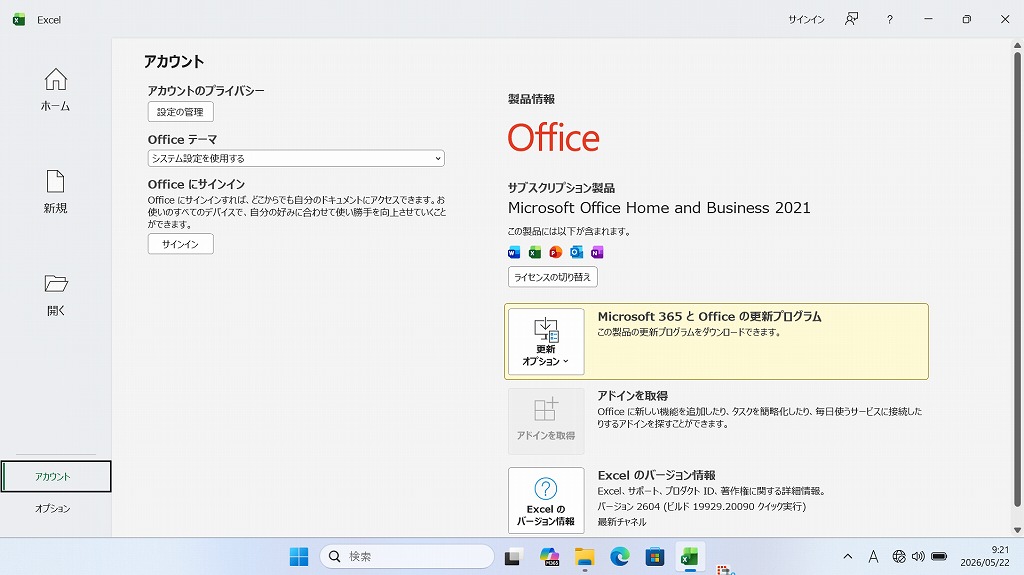Screen dimensions: 1024x575
Task: Open network globe icon in system tray
Action: (899, 557)
